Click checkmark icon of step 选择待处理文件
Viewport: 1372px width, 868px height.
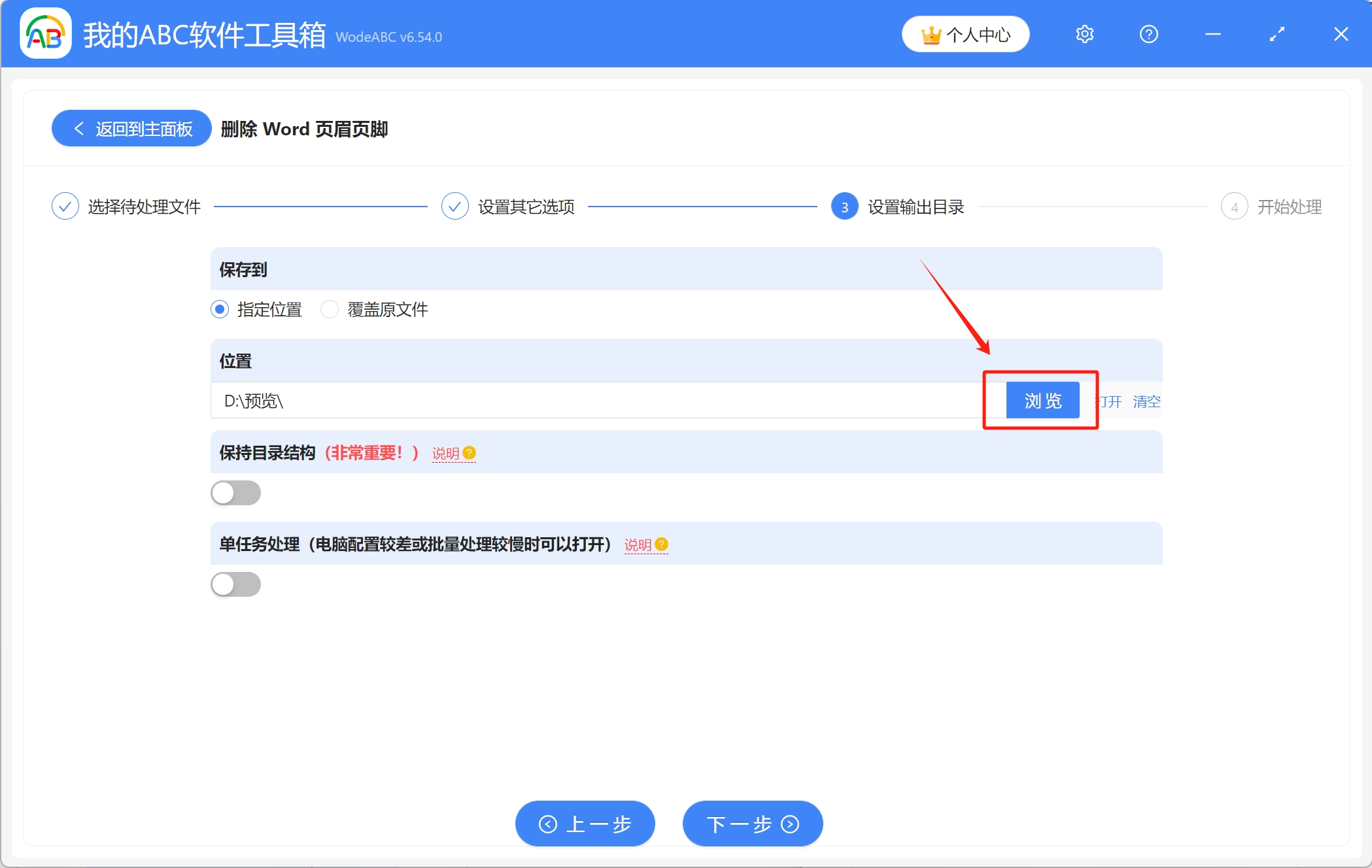coord(65,206)
